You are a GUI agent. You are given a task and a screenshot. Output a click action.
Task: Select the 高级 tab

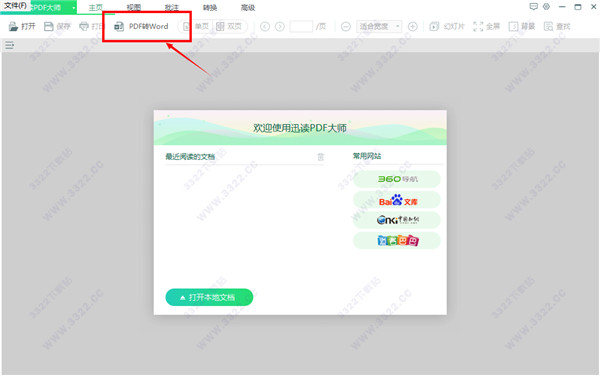248,8
